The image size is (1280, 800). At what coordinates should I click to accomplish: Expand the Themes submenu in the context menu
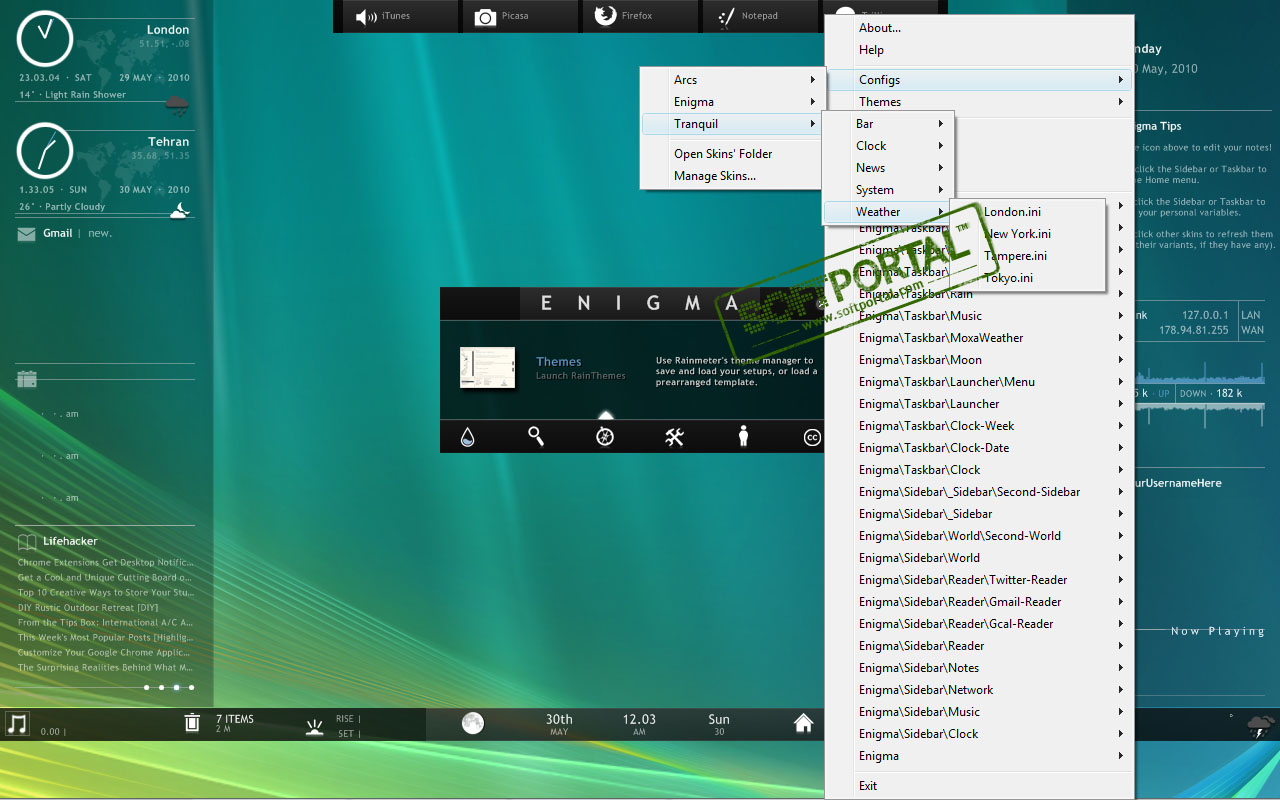pyautogui.click(x=979, y=102)
